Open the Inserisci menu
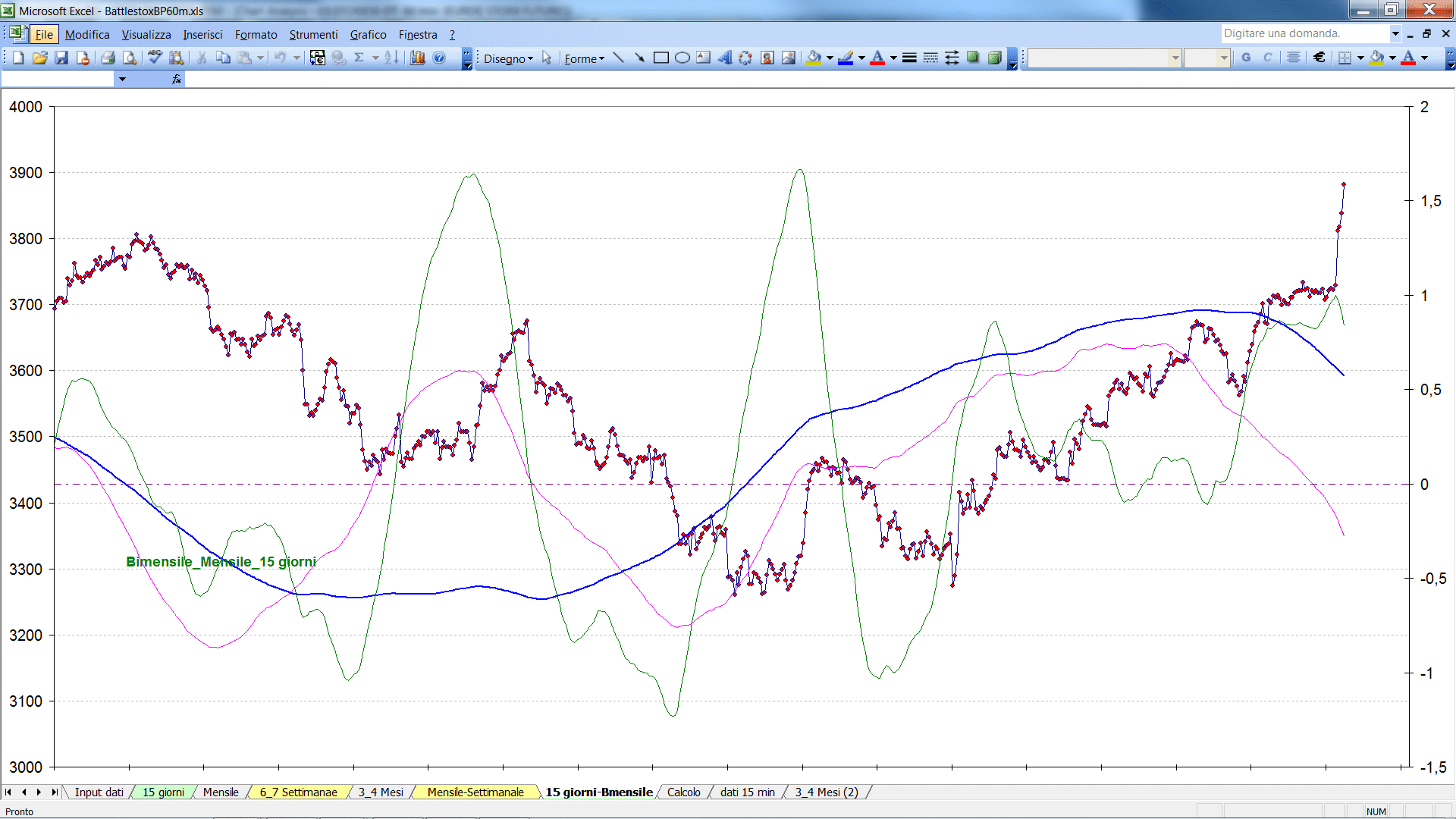 pyautogui.click(x=202, y=34)
